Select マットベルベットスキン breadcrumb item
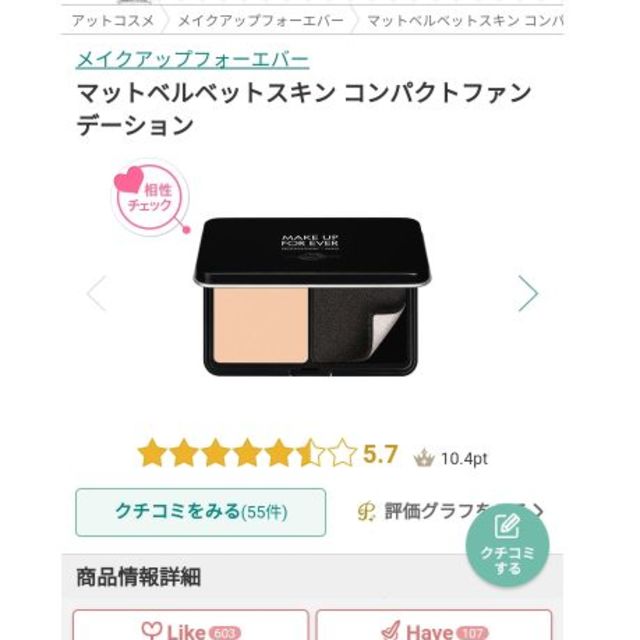The image size is (640, 640). coord(465,20)
